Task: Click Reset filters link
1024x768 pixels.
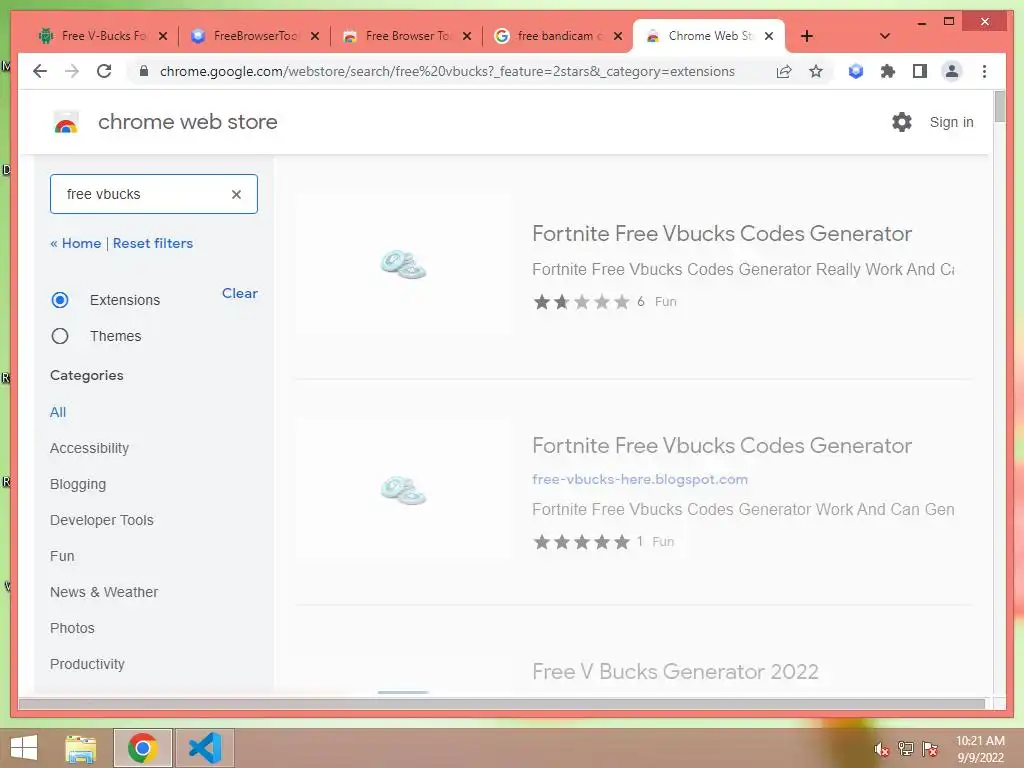Action: pyautogui.click(x=153, y=243)
